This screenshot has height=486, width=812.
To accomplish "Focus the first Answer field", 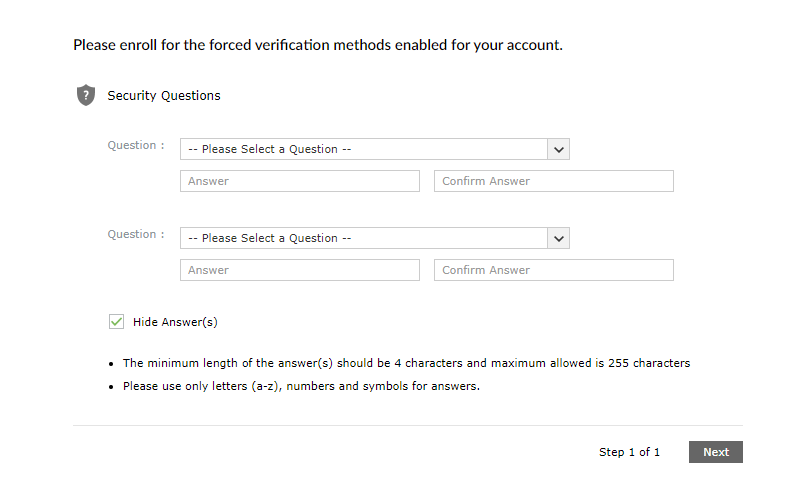I will click(x=300, y=181).
